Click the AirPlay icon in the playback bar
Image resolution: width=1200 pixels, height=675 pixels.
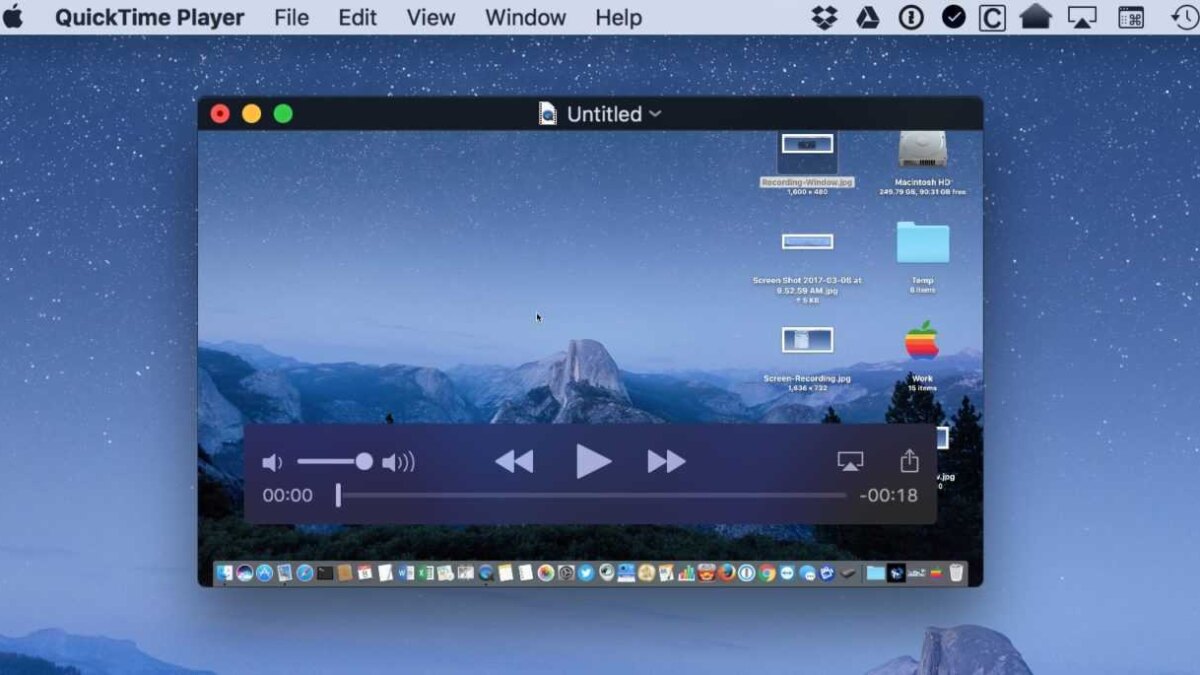click(x=849, y=460)
